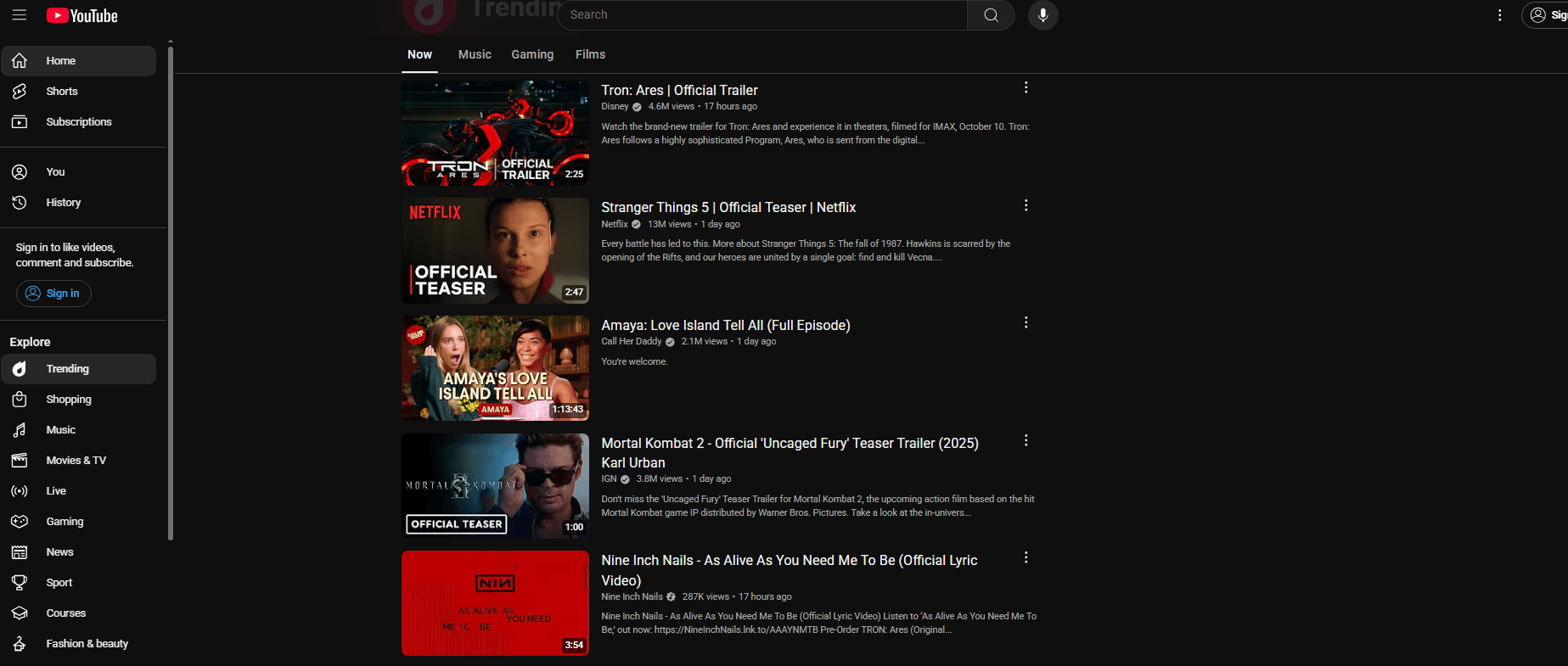Viewport: 1568px width, 666px height.
Task: Open Subscriptions in sidebar
Action: pyautogui.click(x=79, y=122)
